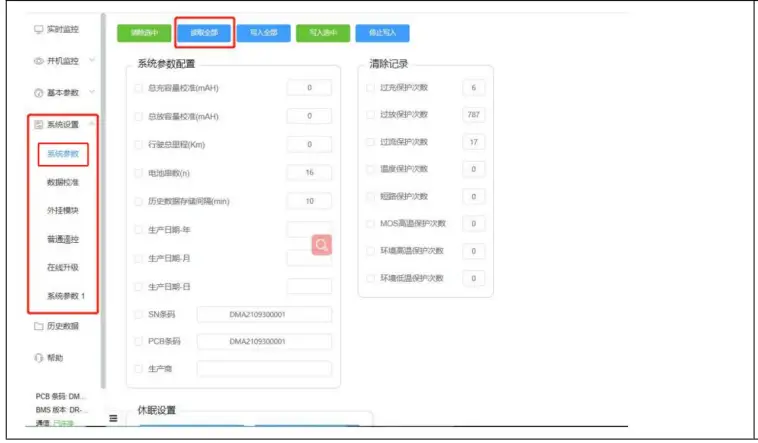Click the PCB条码 input field
Viewport: 758px width, 443px height.
[264, 341]
